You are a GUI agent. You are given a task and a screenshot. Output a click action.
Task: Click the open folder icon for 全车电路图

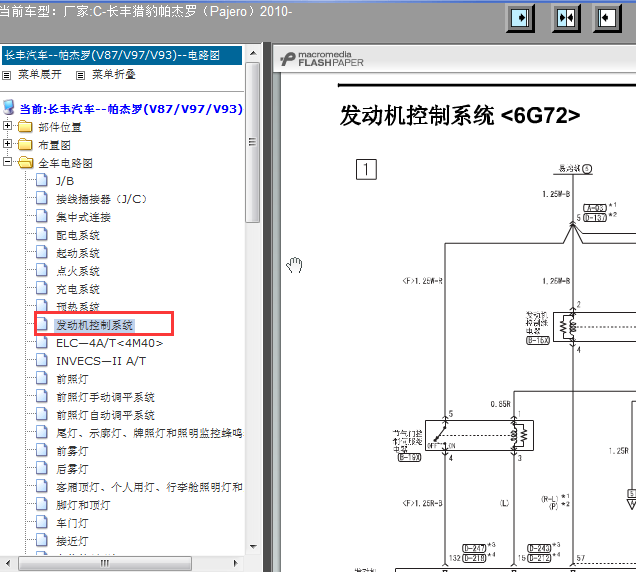(x=26, y=163)
